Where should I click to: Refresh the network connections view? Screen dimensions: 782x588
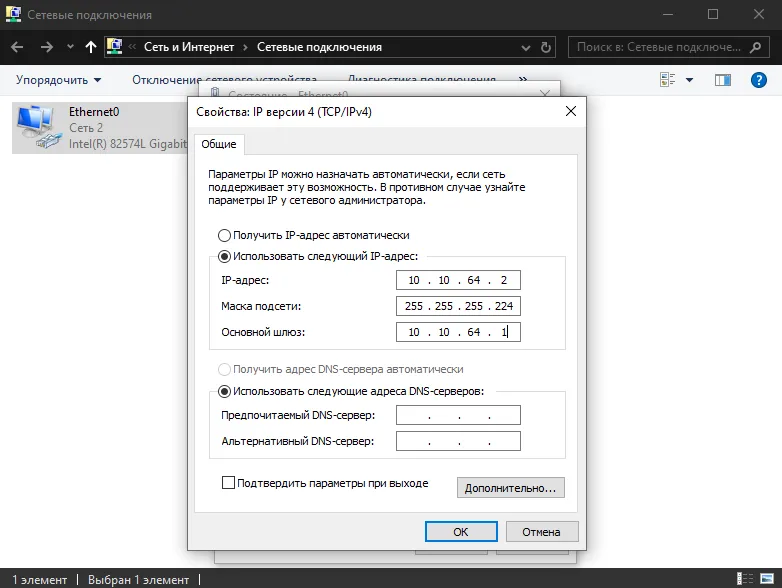546,47
